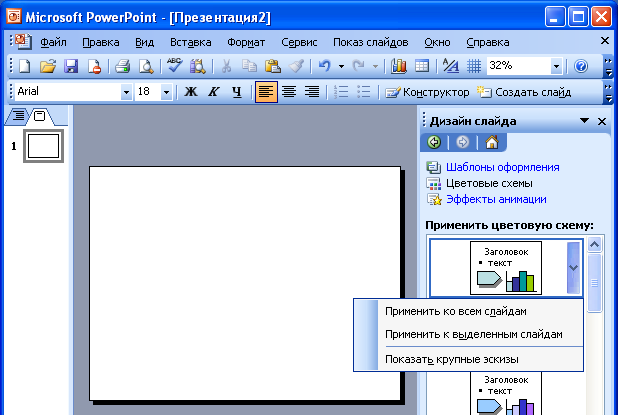Open Print Preview magnifier icon
618x415 pixels.
[146, 66]
